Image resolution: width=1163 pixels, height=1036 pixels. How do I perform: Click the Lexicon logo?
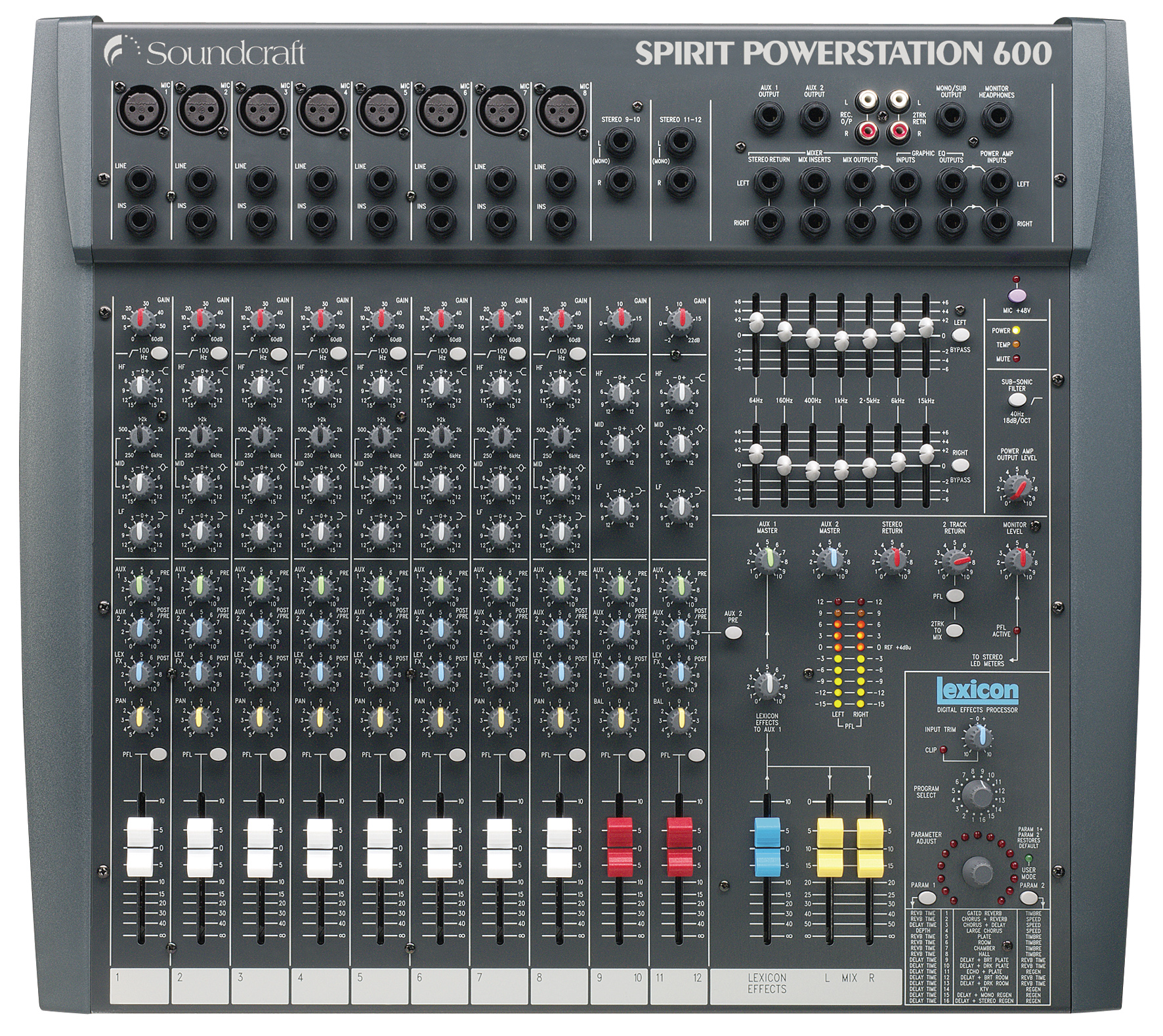click(977, 691)
